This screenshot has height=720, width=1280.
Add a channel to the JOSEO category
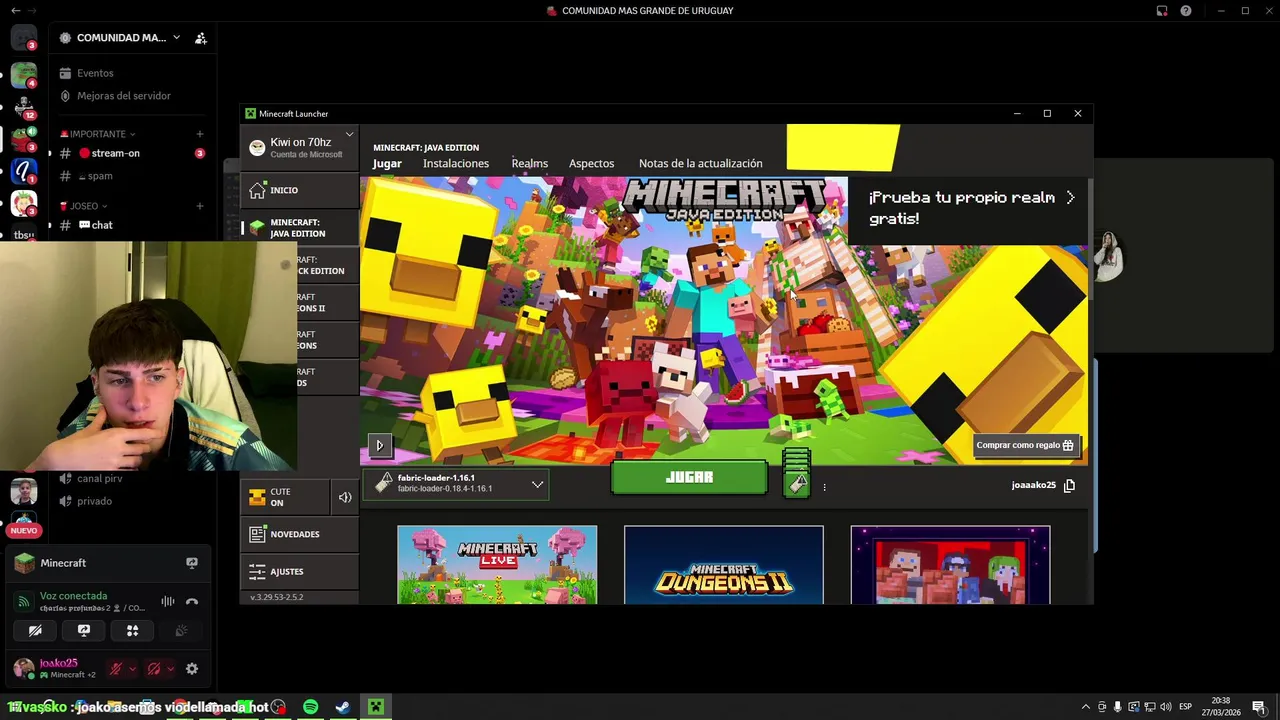[x=199, y=206]
